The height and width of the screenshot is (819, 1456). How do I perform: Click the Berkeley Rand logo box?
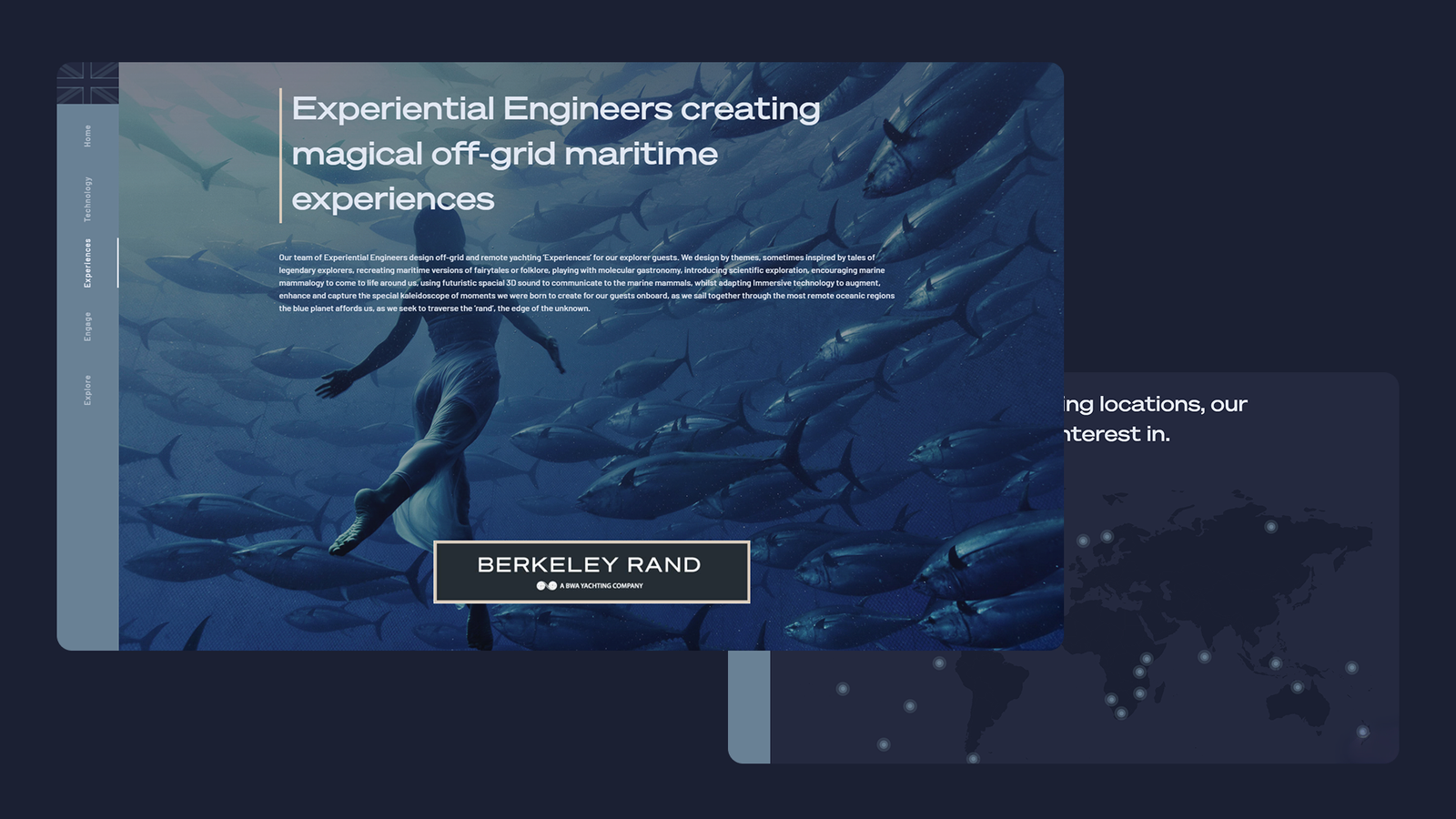pyautogui.click(x=591, y=571)
